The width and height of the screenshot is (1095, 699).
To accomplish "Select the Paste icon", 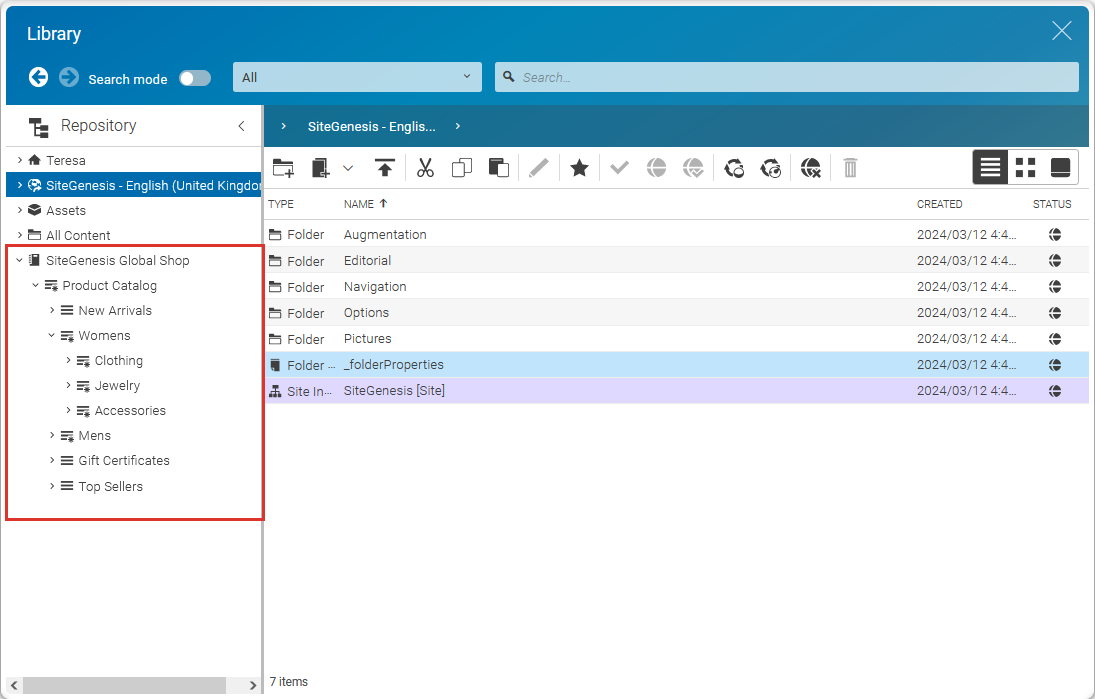I will click(498, 167).
